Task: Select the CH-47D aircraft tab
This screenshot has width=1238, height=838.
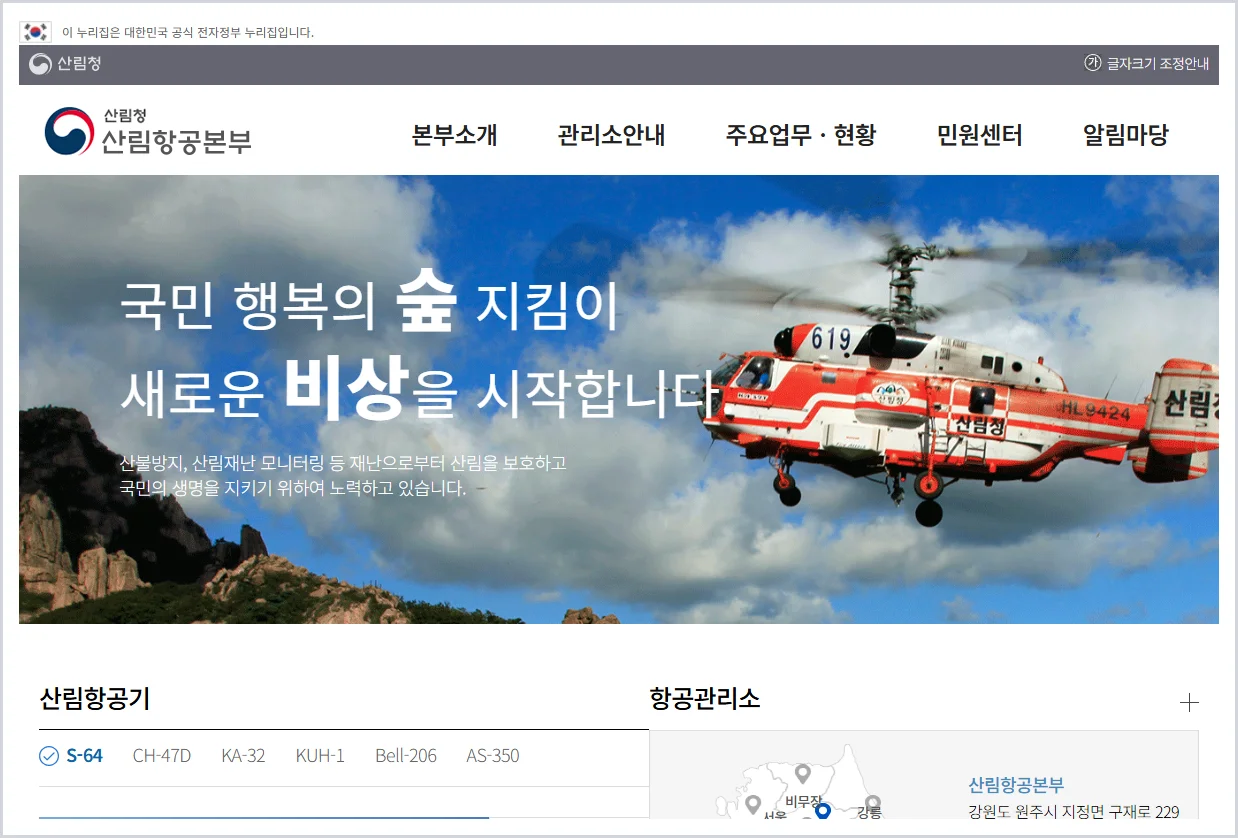Action: [x=162, y=756]
